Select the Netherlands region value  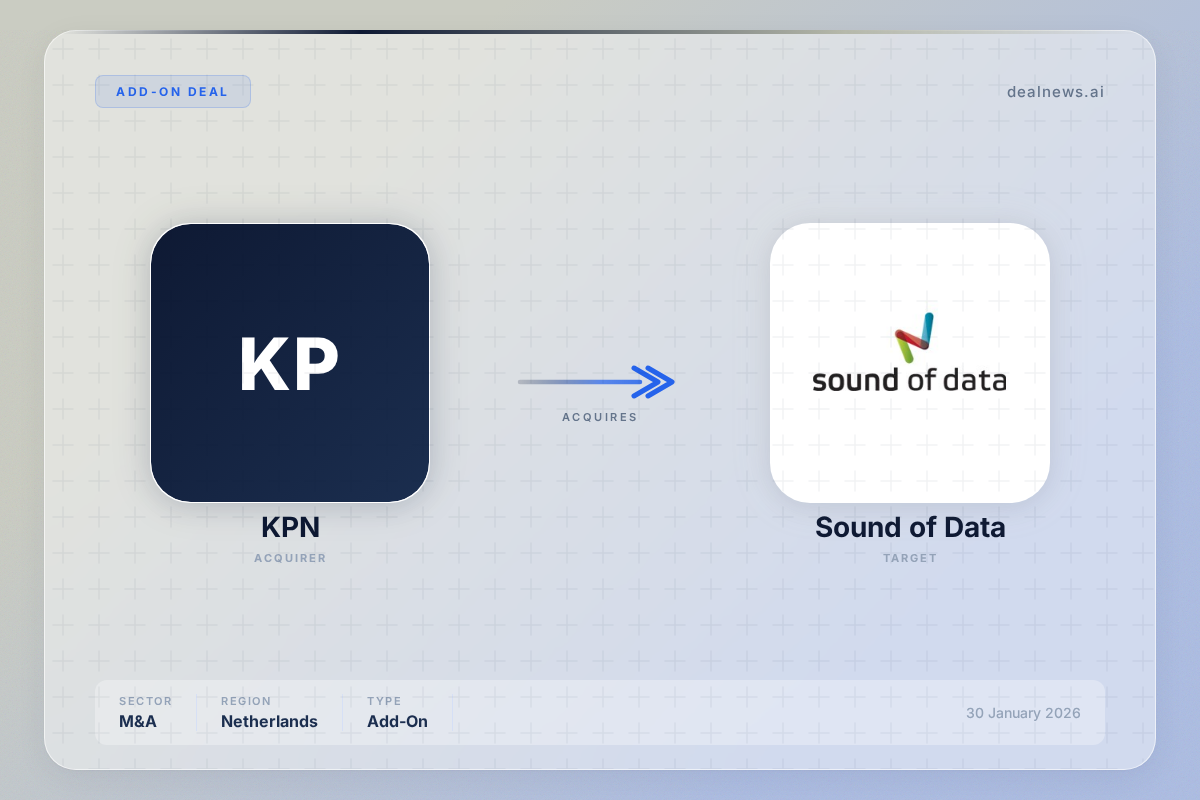269,721
